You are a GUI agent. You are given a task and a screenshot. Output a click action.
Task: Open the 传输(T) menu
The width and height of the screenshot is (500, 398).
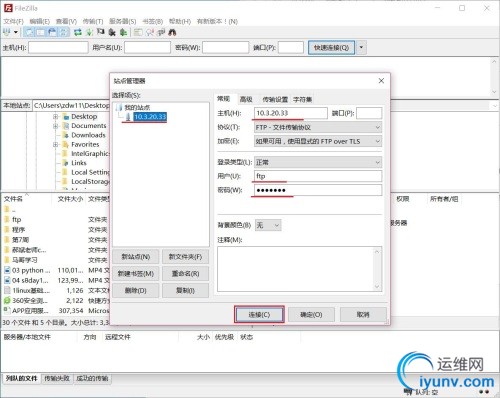[x=93, y=21]
